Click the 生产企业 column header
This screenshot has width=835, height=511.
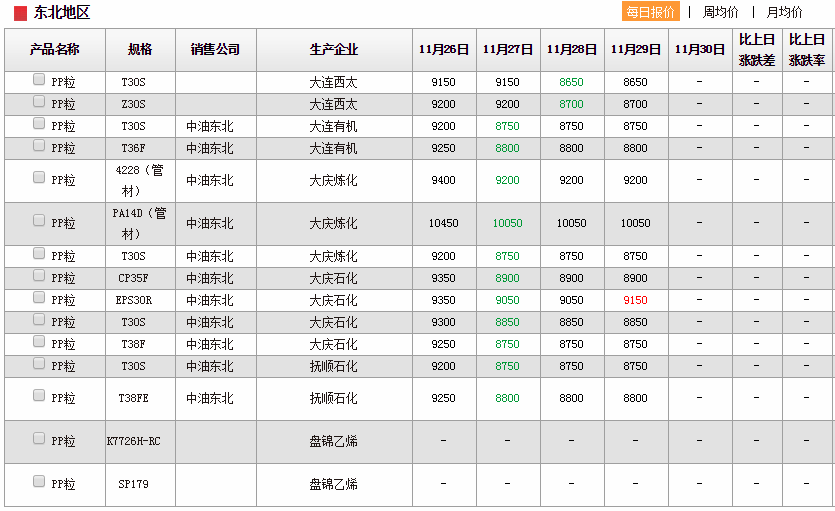click(334, 49)
